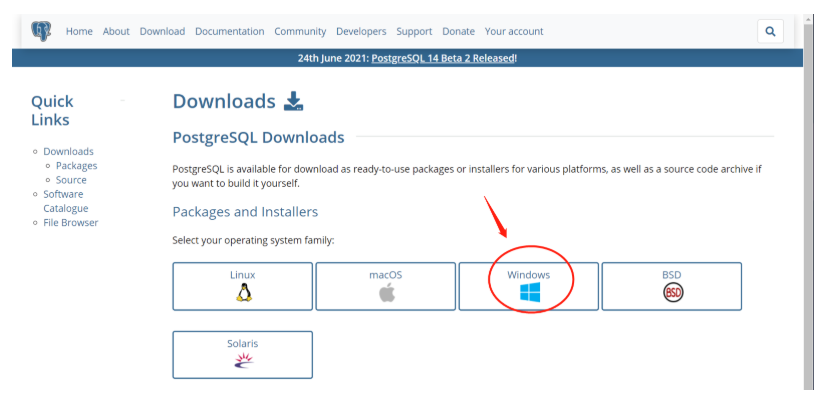Click the Packages and Installers heading

pyautogui.click(x=245, y=211)
